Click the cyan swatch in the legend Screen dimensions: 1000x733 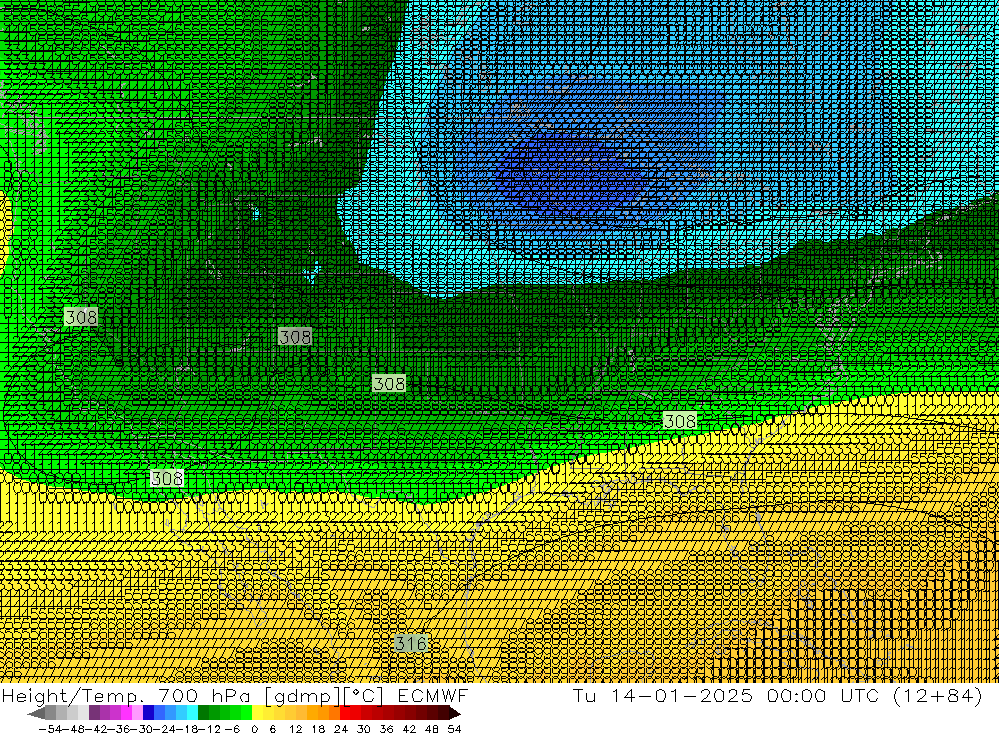(x=192, y=714)
